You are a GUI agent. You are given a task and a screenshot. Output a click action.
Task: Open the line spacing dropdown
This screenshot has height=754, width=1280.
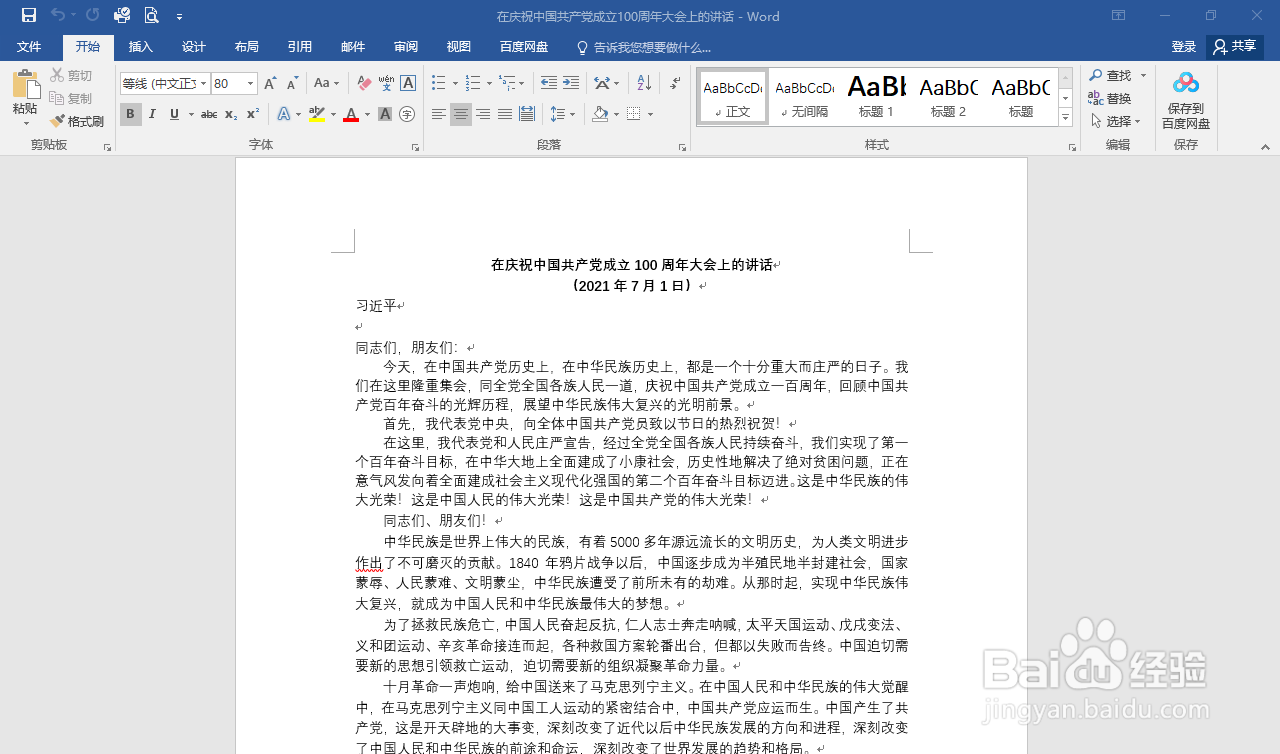[x=563, y=114]
